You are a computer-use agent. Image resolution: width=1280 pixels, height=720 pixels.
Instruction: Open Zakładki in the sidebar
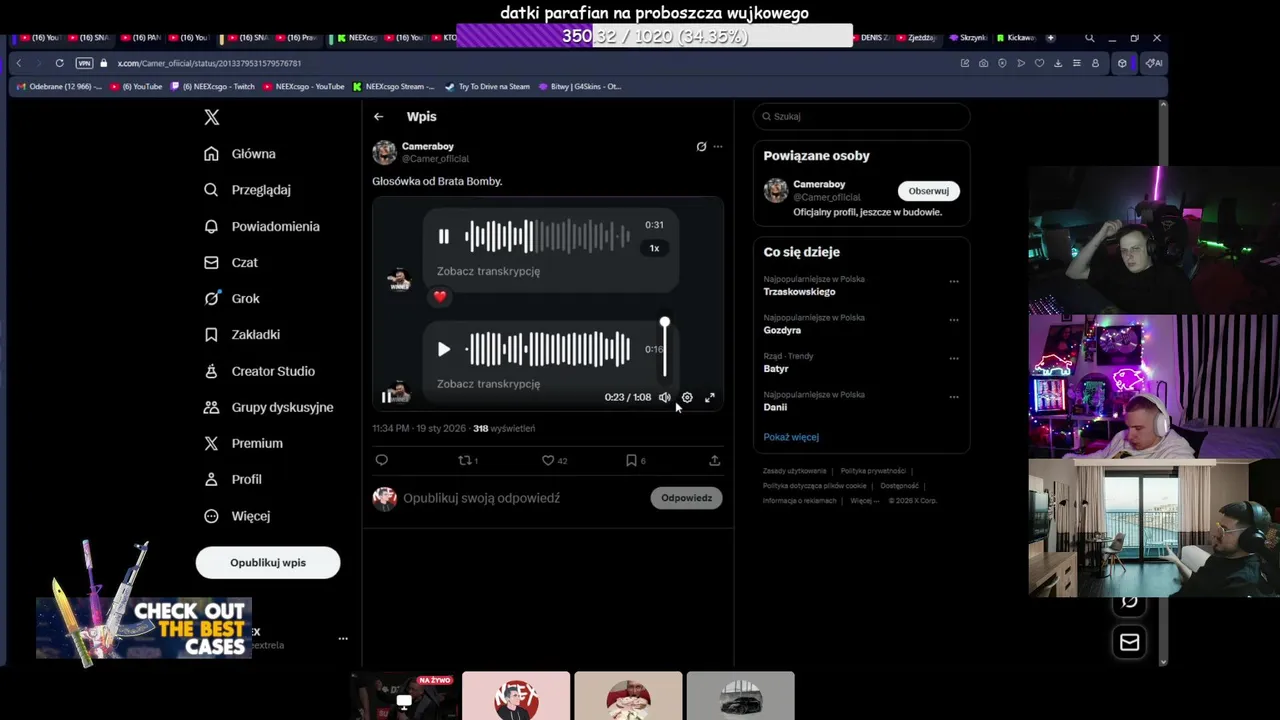coord(241,335)
